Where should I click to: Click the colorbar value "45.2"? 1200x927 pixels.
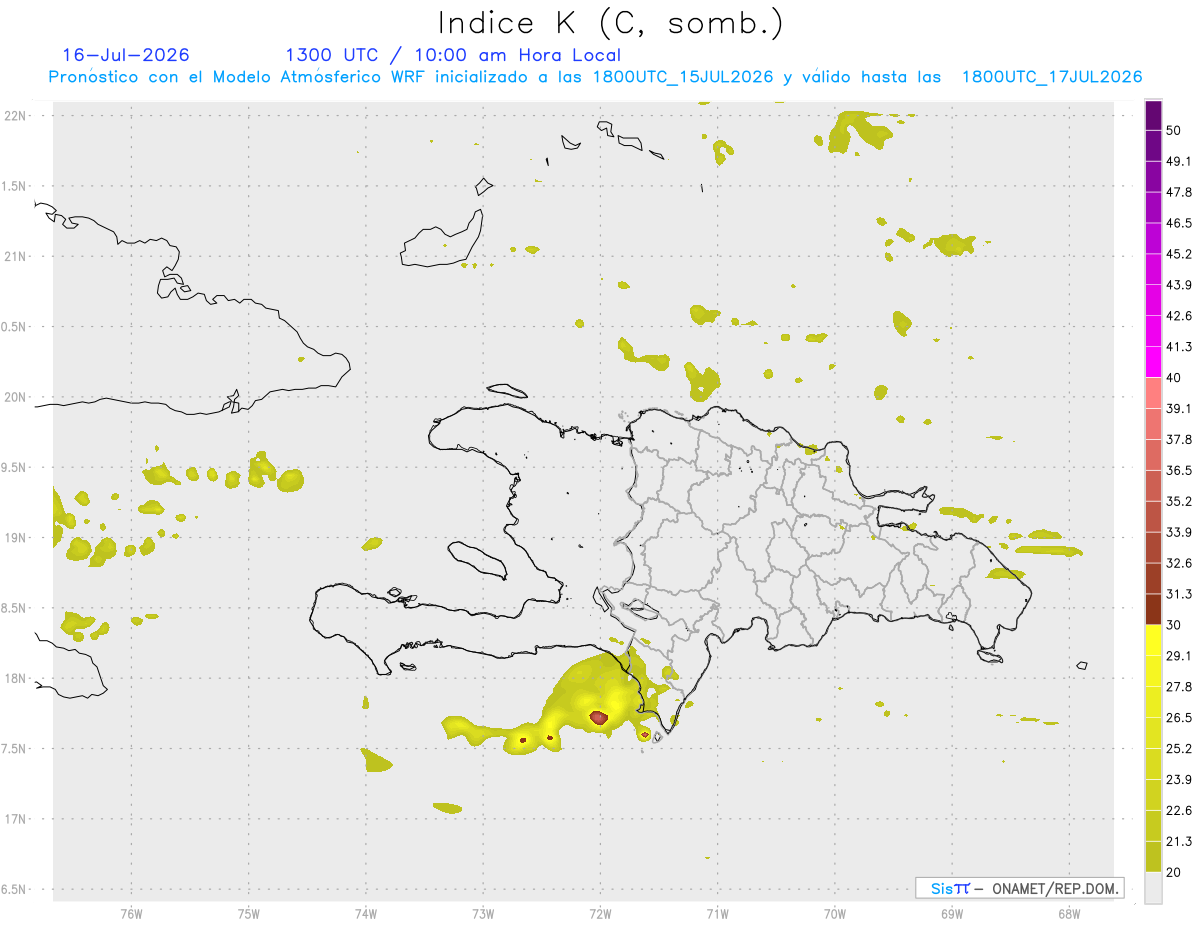(x=1179, y=254)
